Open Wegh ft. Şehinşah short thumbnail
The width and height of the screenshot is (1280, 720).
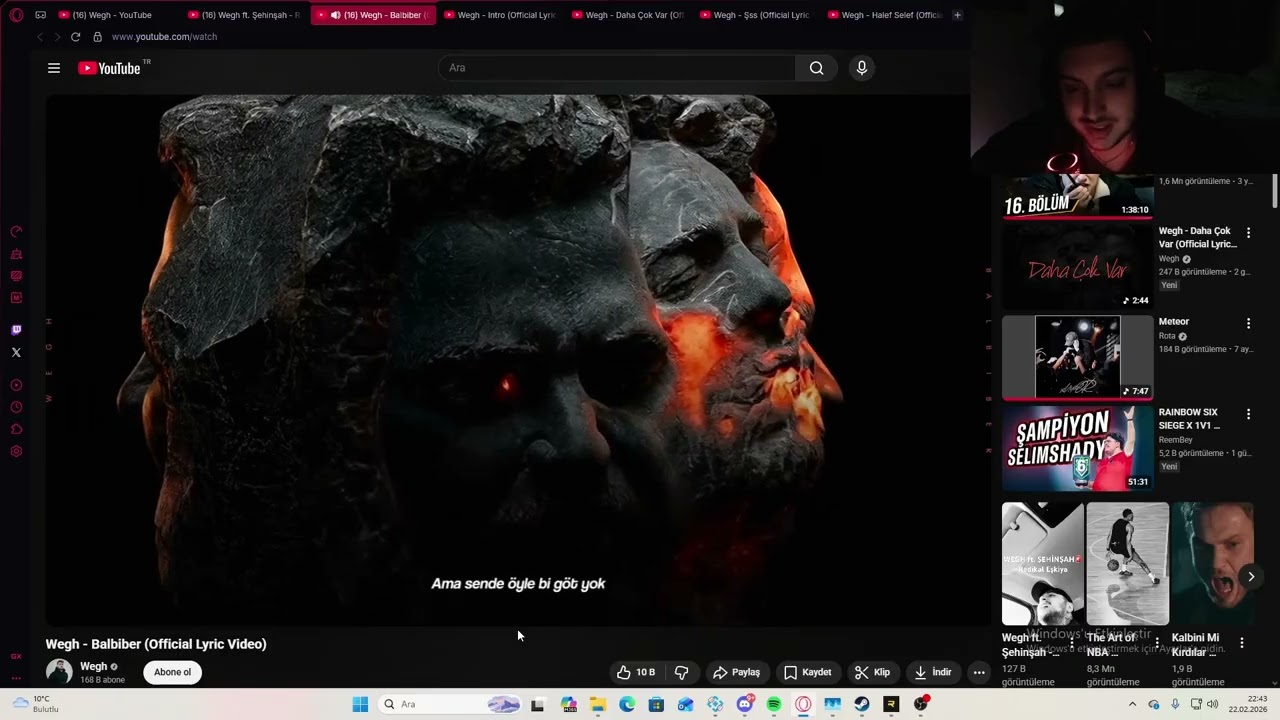pyautogui.click(x=1042, y=564)
